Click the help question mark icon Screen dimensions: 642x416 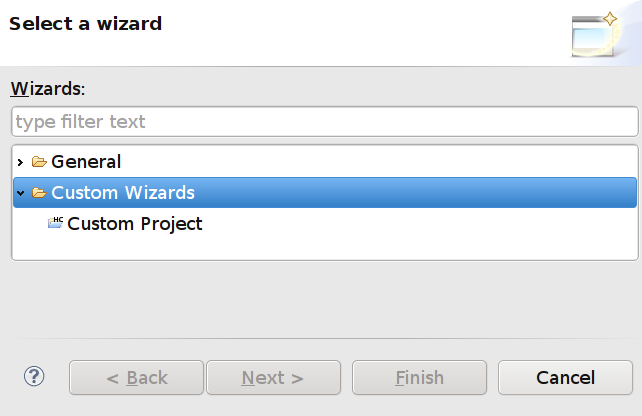click(35, 376)
